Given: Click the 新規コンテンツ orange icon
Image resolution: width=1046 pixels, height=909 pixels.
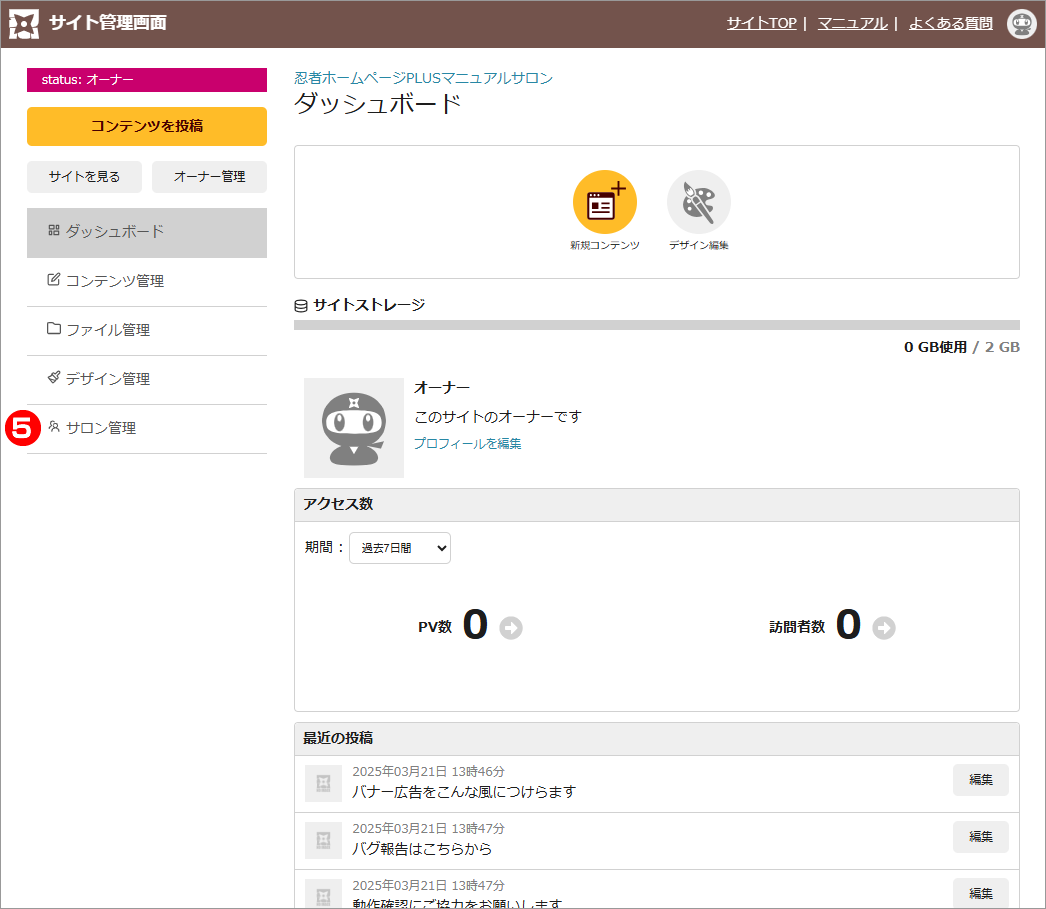Looking at the screenshot, I should point(604,202).
